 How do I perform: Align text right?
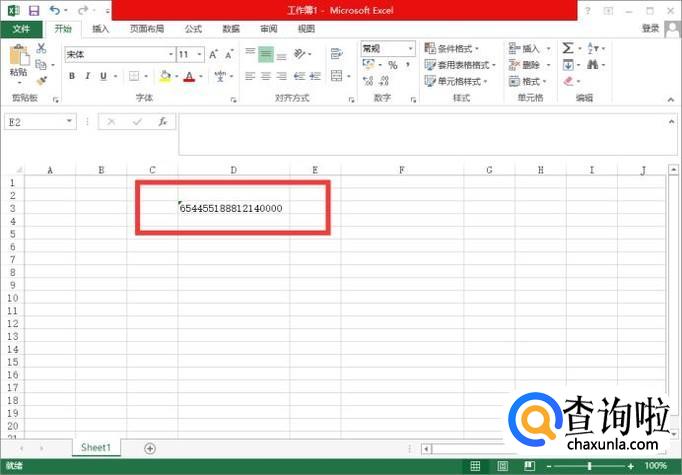282,77
